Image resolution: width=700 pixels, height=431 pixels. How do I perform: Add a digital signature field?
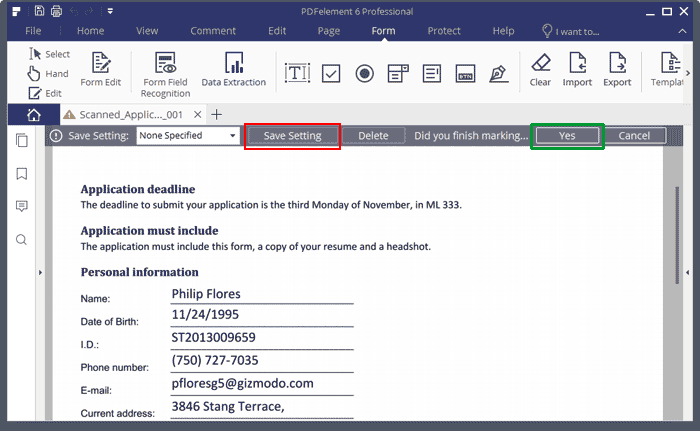(498, 73)
